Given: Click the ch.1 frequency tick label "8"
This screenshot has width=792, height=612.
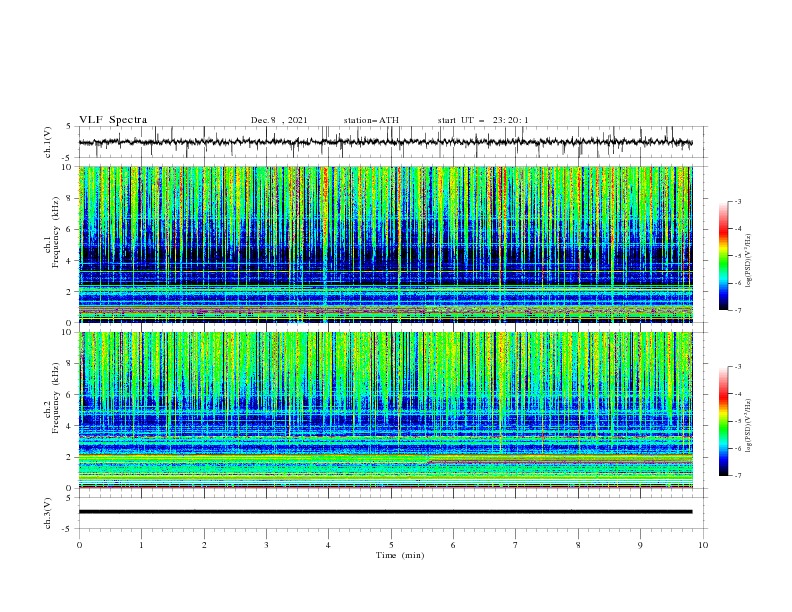Looking at the screenshot, I should tap(70, 198).
